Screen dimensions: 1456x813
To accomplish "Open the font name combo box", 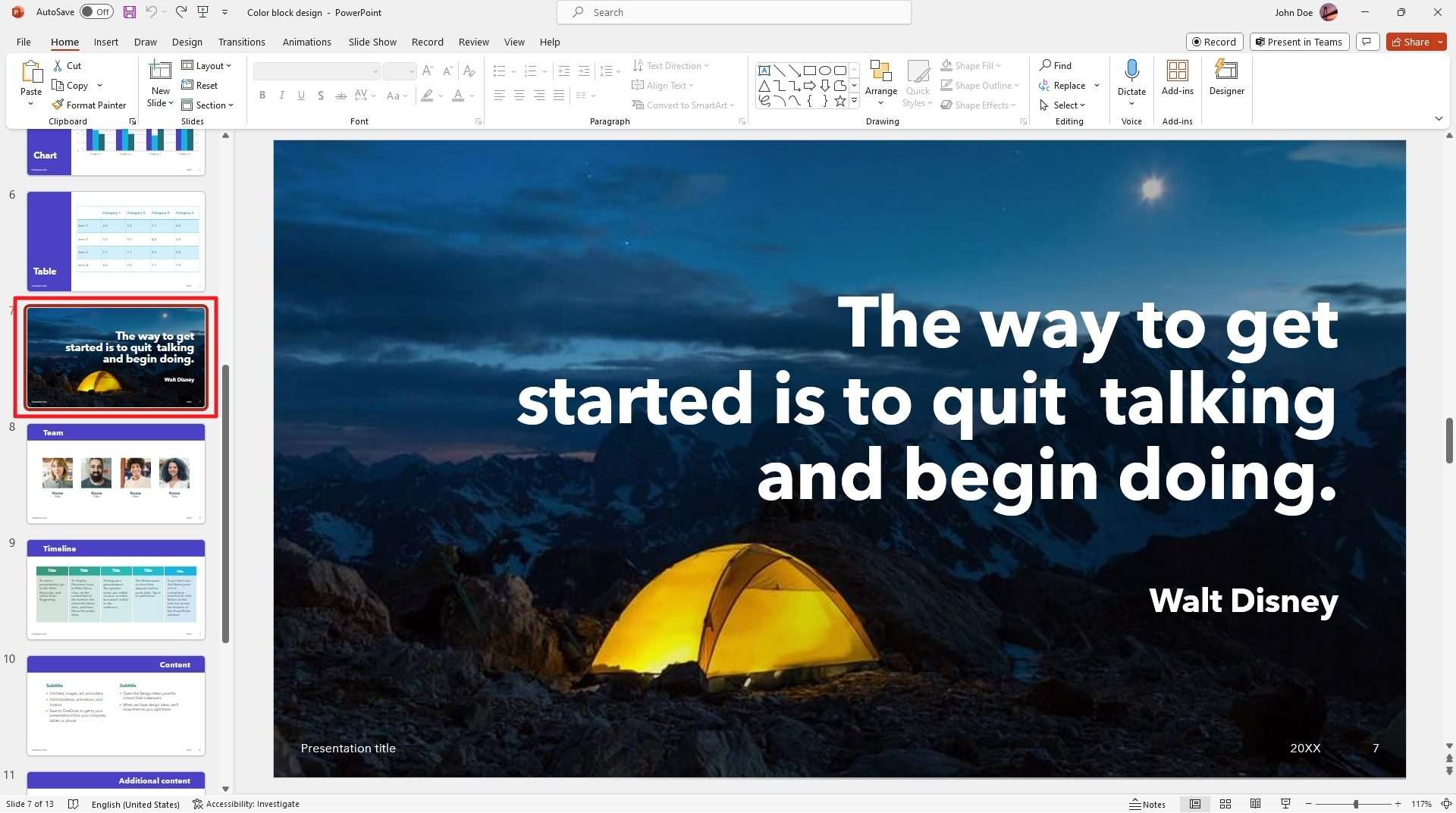I will click(x=316, y=71).
